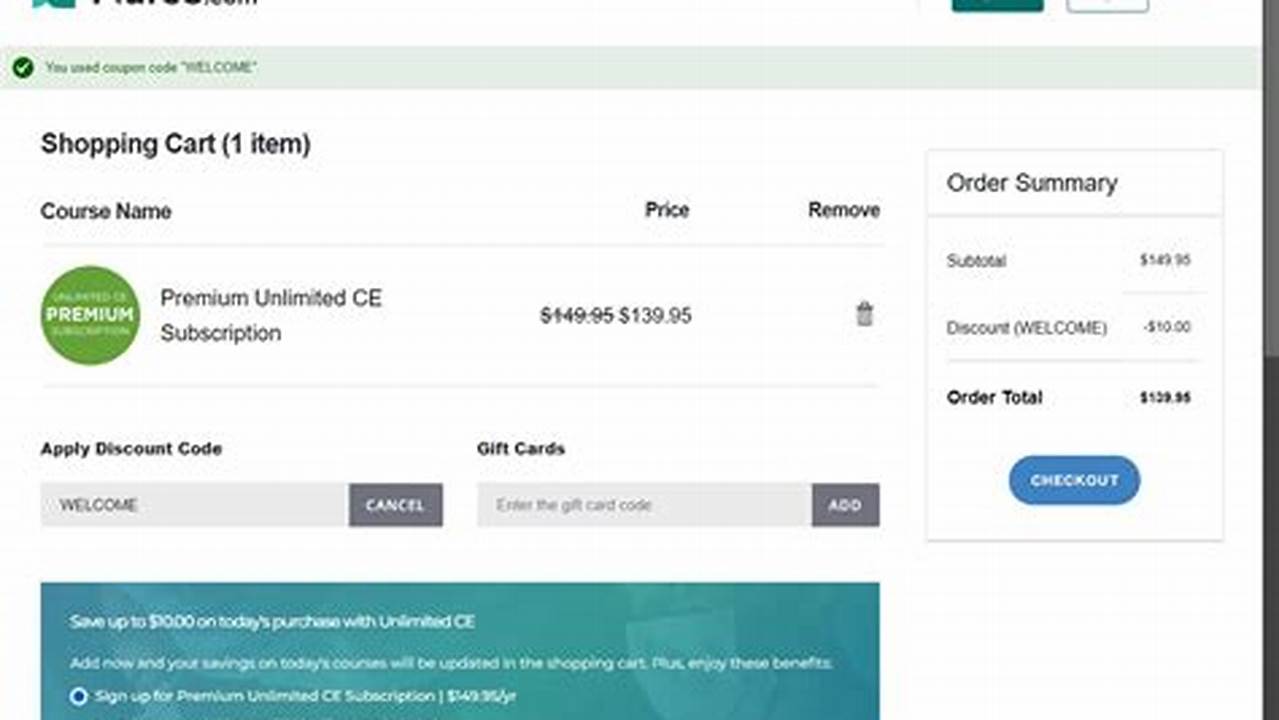Click the CHECKOUT button in Order Summary
This screenshot has height=720, width=1279.
[1073, 480]
